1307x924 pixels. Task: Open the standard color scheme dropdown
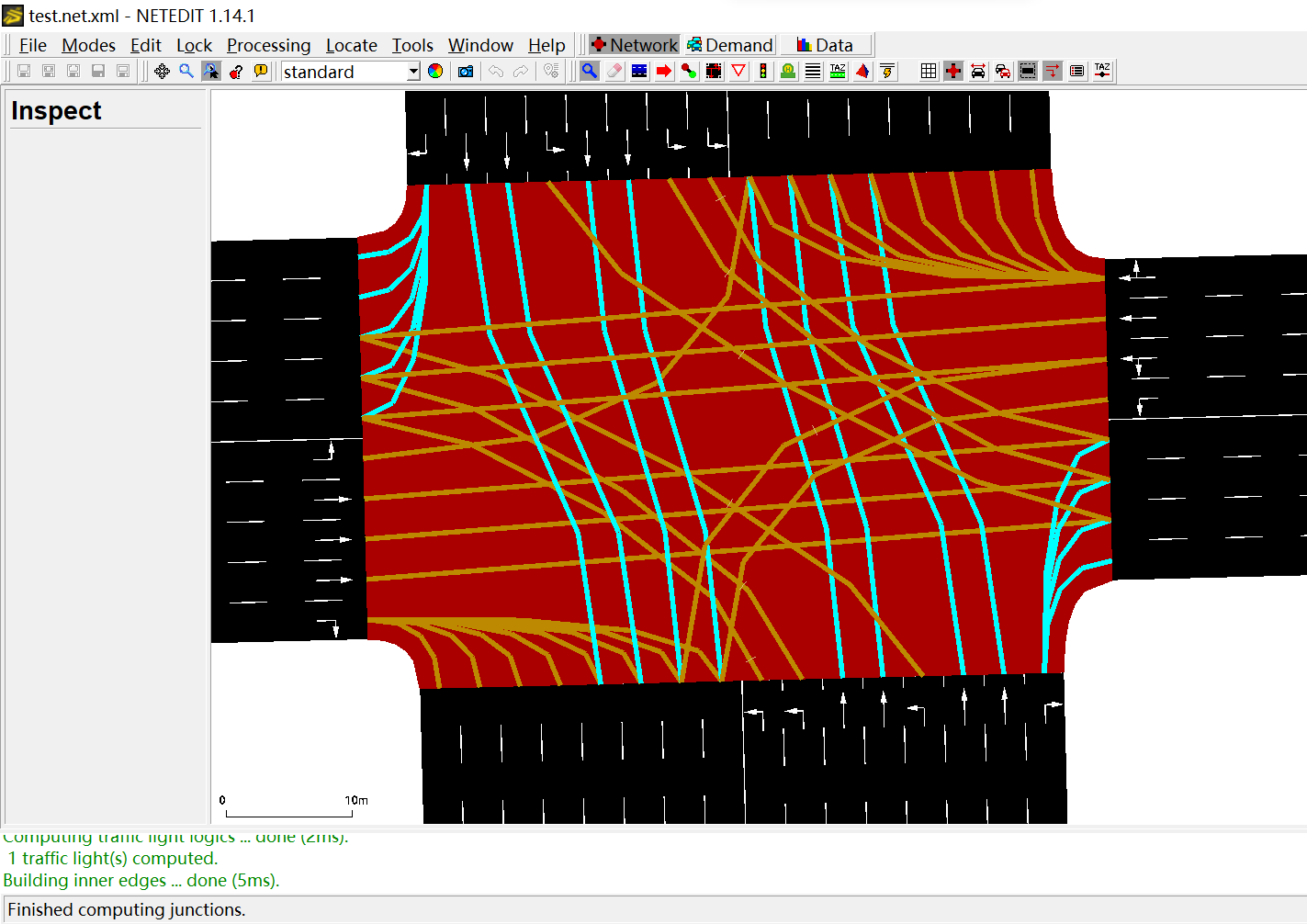click(x=350, y=72)
